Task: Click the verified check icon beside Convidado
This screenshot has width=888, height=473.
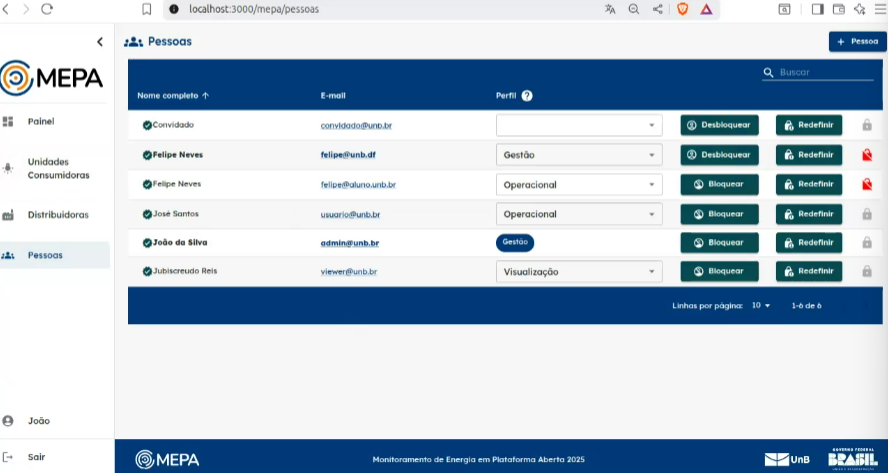Action: point(147,125)
